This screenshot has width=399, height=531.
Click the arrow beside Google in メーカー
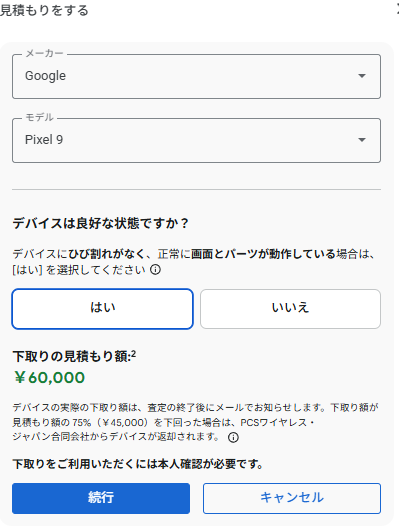coord(362,76)
